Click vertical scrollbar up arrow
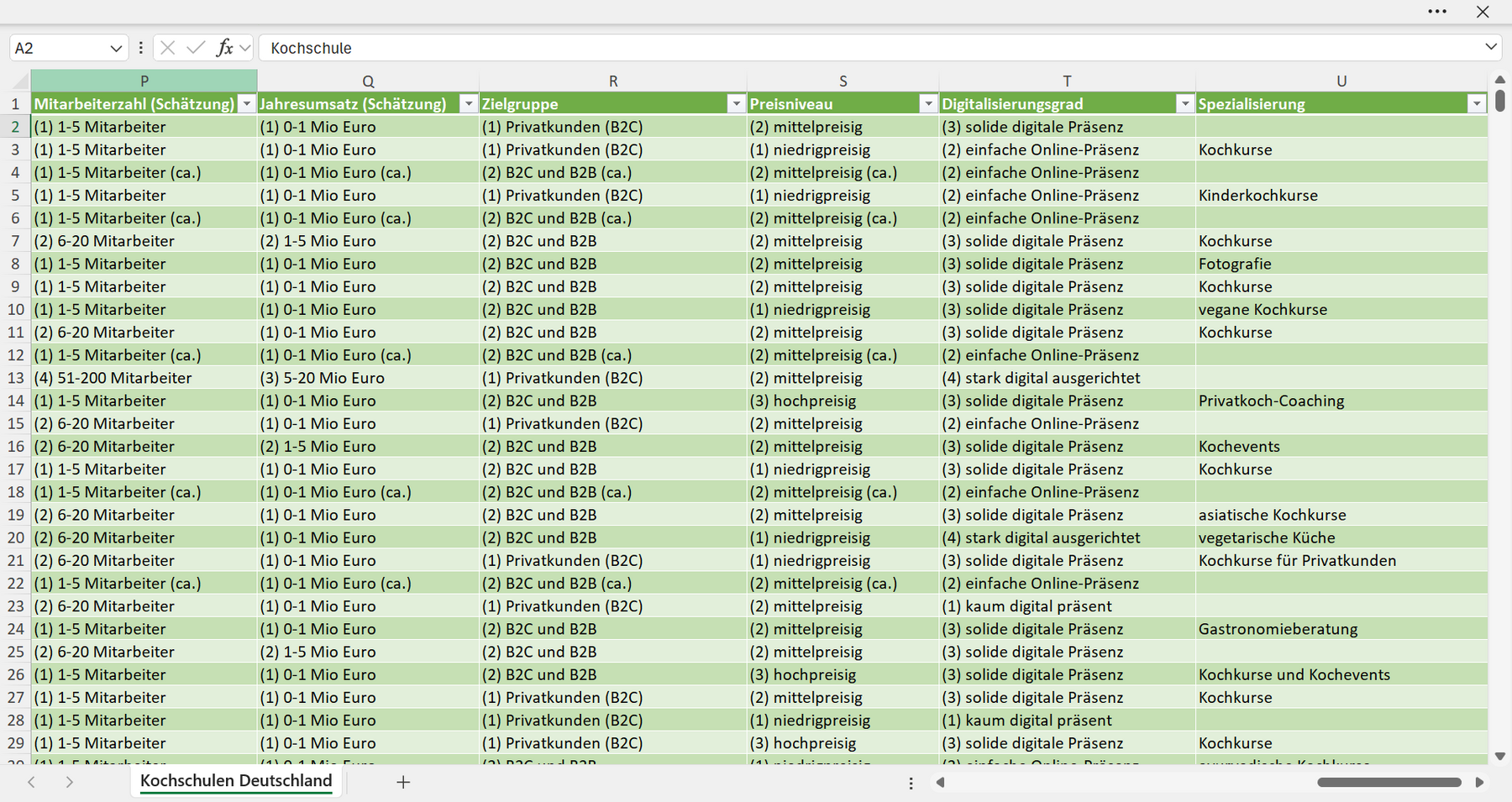The image size is (1512, 802). pos(1500,79)
